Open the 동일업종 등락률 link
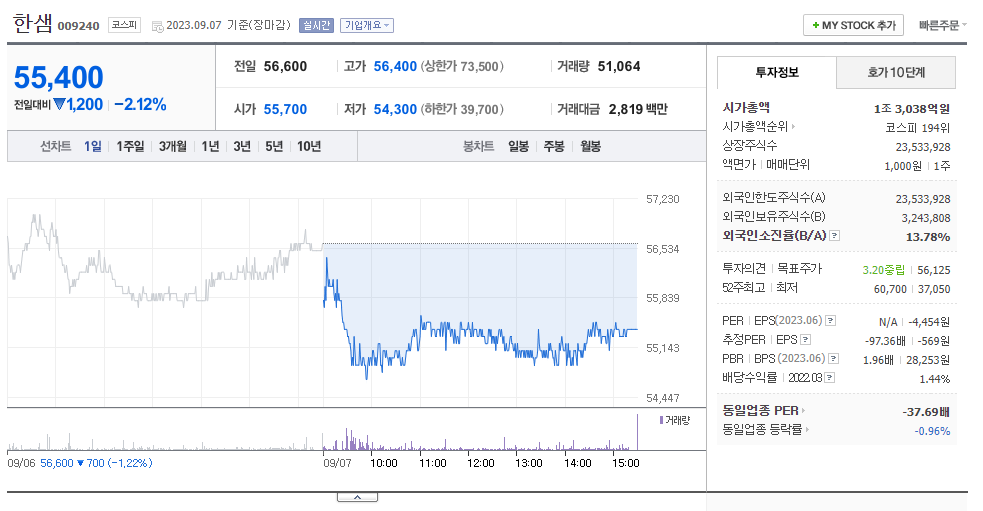This screenshot has width=983, height=511. (762, 429)
